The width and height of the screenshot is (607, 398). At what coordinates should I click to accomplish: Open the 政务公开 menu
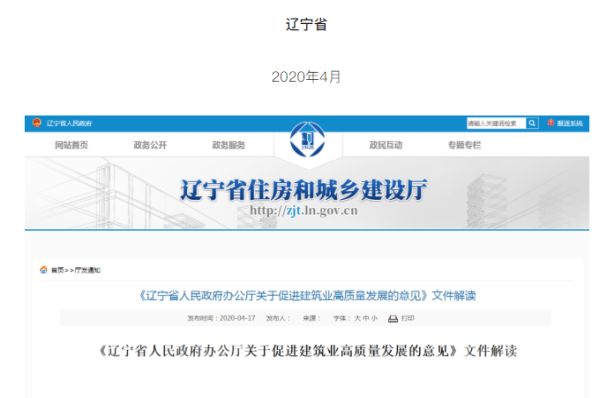tap(150, 145)
